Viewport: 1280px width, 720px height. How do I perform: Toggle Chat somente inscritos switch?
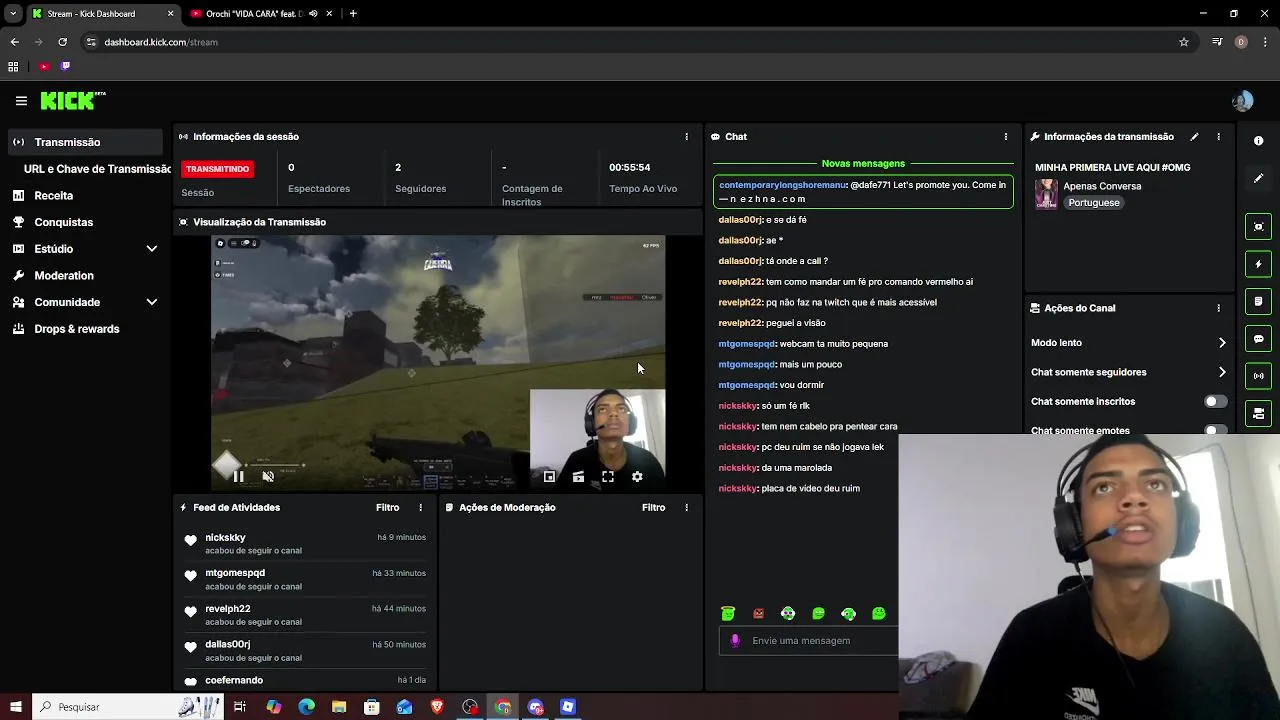coord(1214,402)
